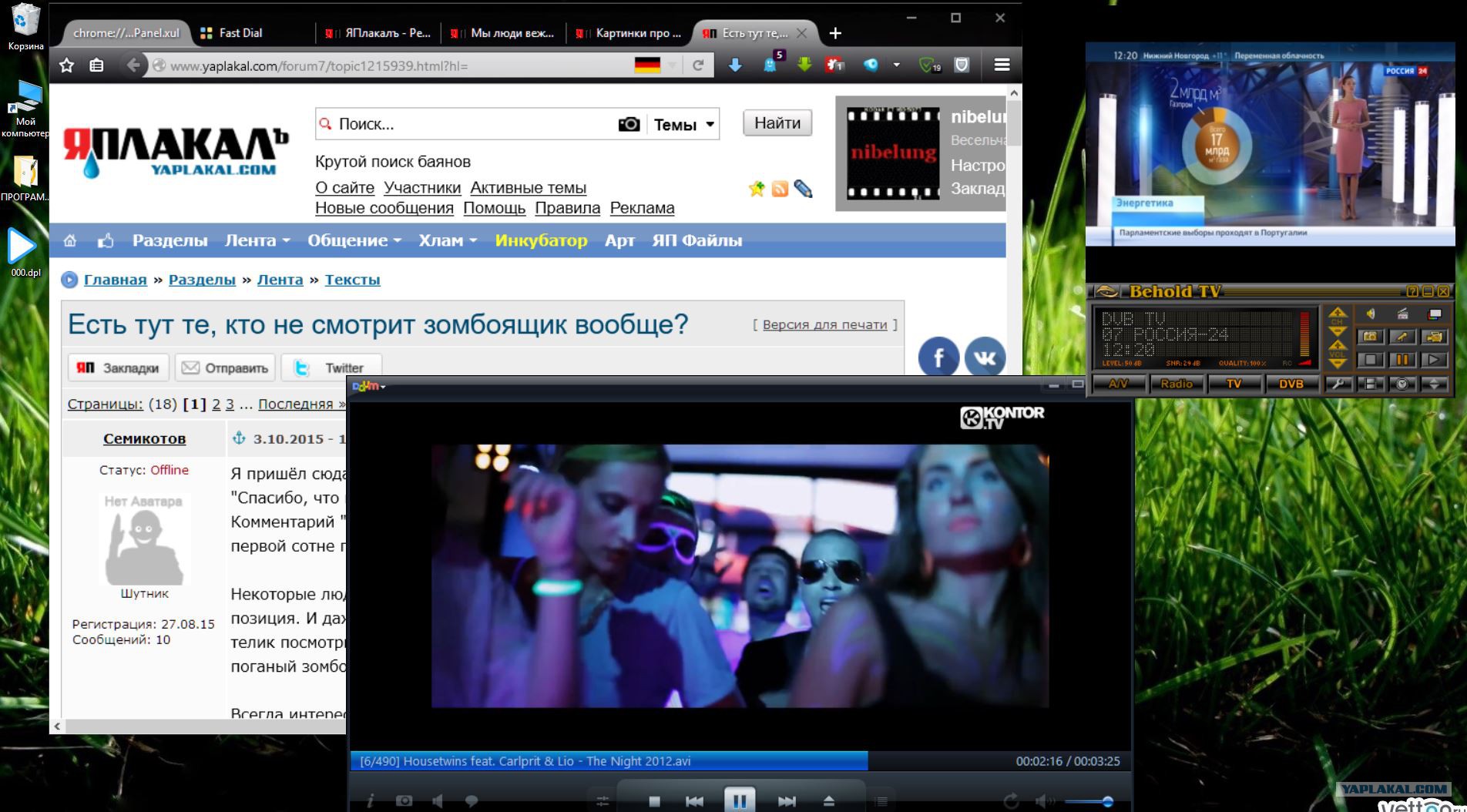Go to forum home via house icon
This screenshot has width=1467, height=812.
point(70,241)
